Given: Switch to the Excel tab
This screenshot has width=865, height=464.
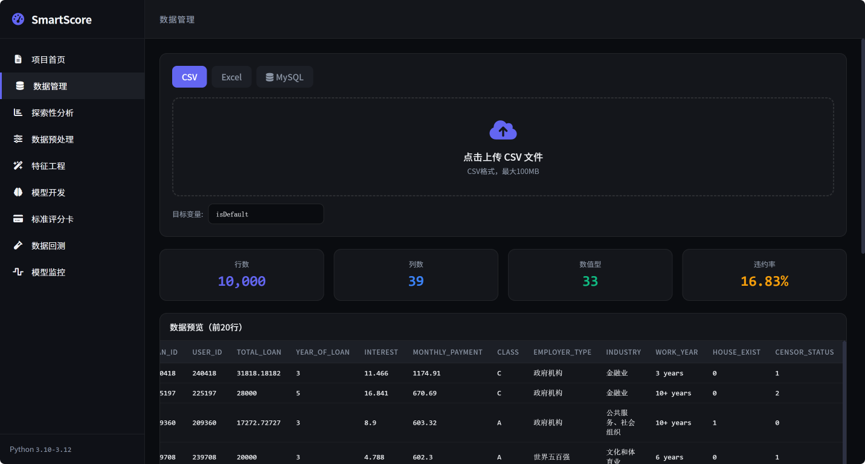Looking at the screenshot, I should pyautogui.click(x=231, y=77).
